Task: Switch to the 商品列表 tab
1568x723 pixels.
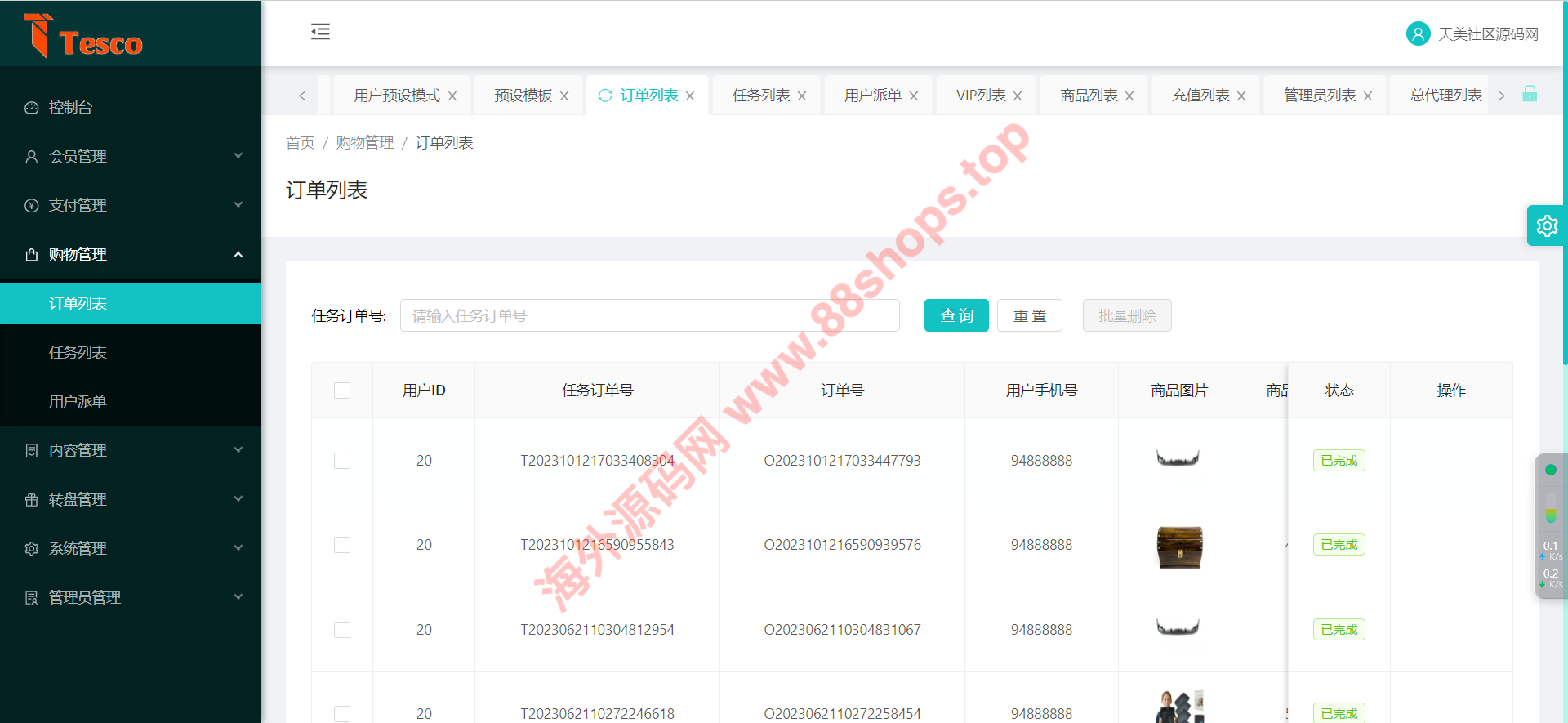Action: pos(1088,96)
